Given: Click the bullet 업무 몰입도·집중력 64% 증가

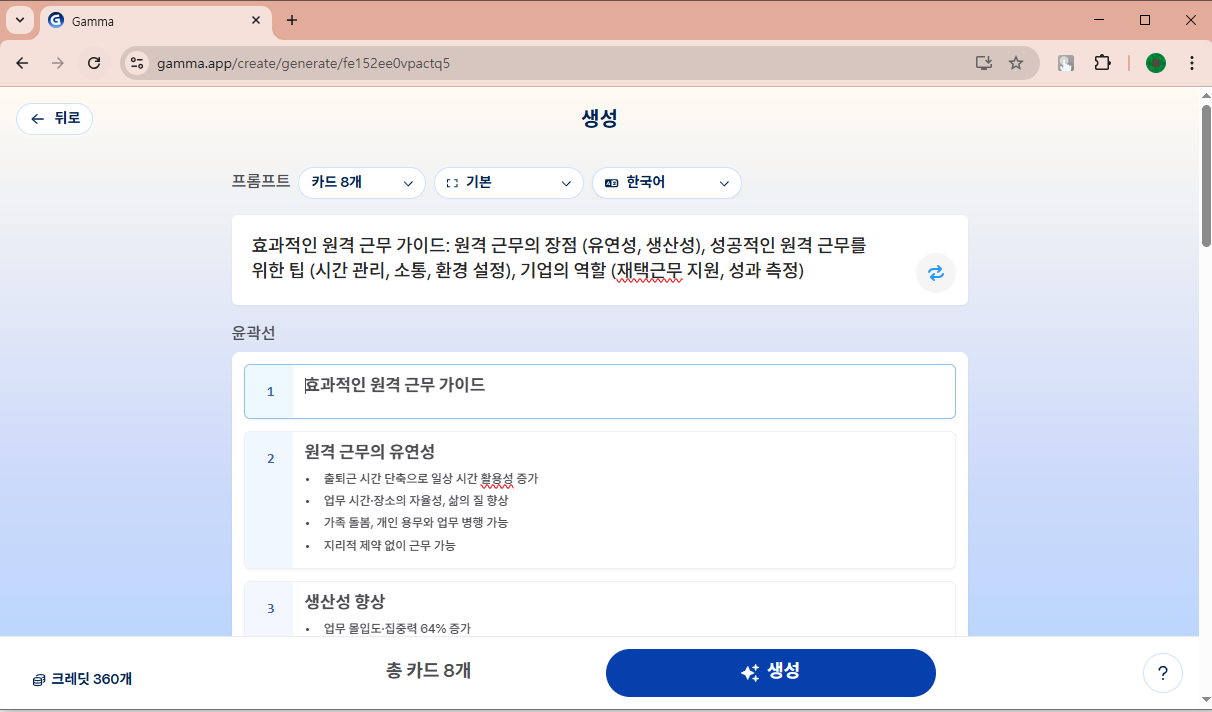Looking at the screenshot, I should pos(397,629).
